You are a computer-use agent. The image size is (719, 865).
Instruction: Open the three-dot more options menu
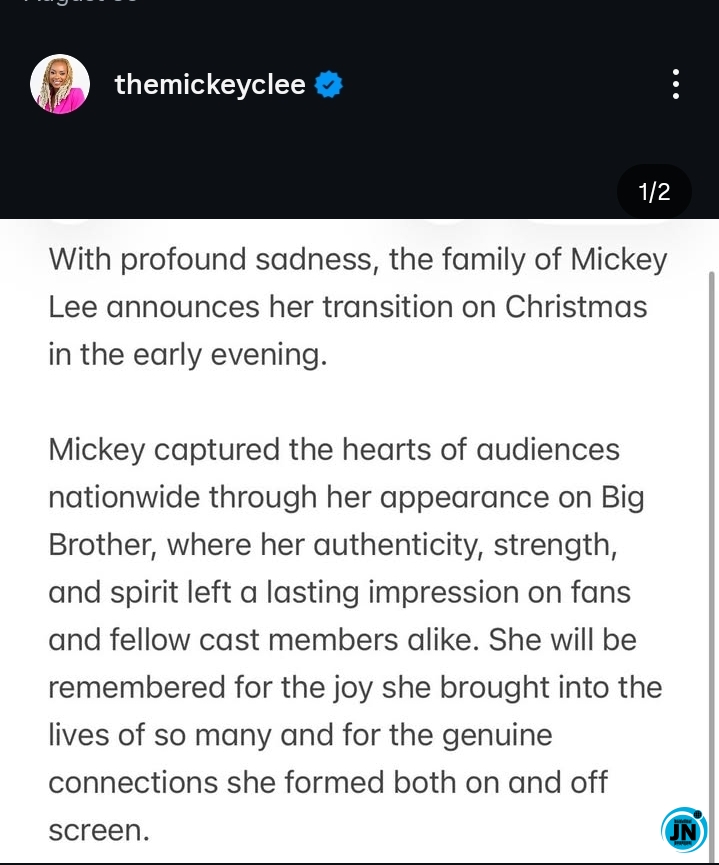coord(676,84)
